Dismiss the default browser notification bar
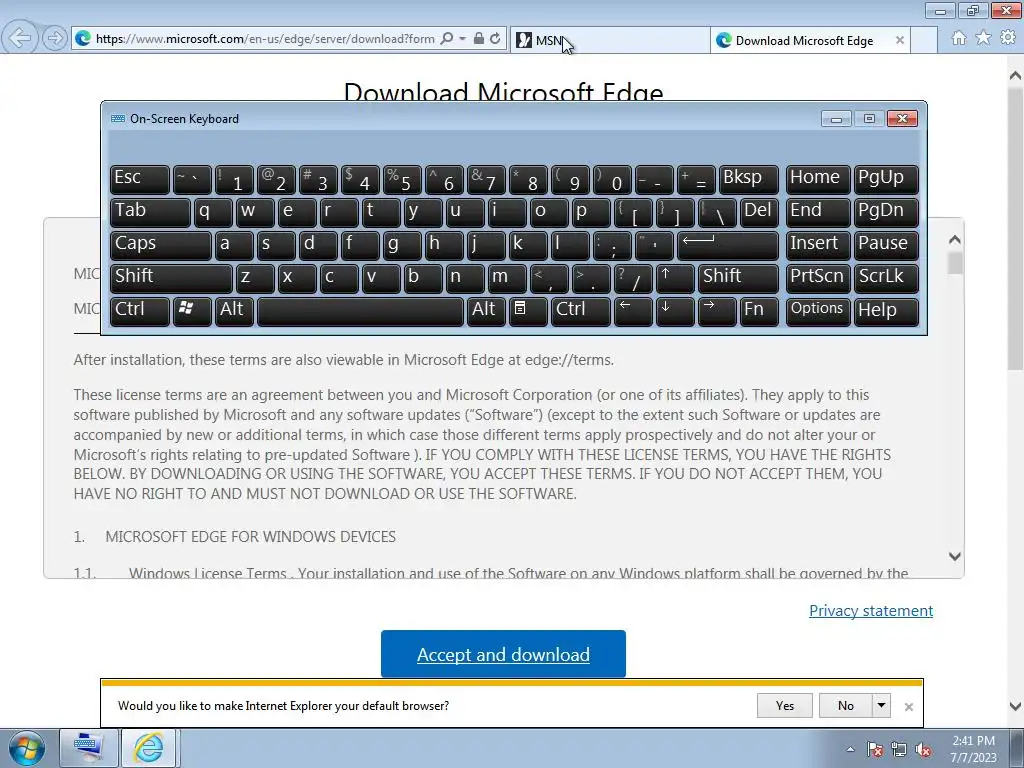Screen dimensions: 1024x768 tap(908, 707)
